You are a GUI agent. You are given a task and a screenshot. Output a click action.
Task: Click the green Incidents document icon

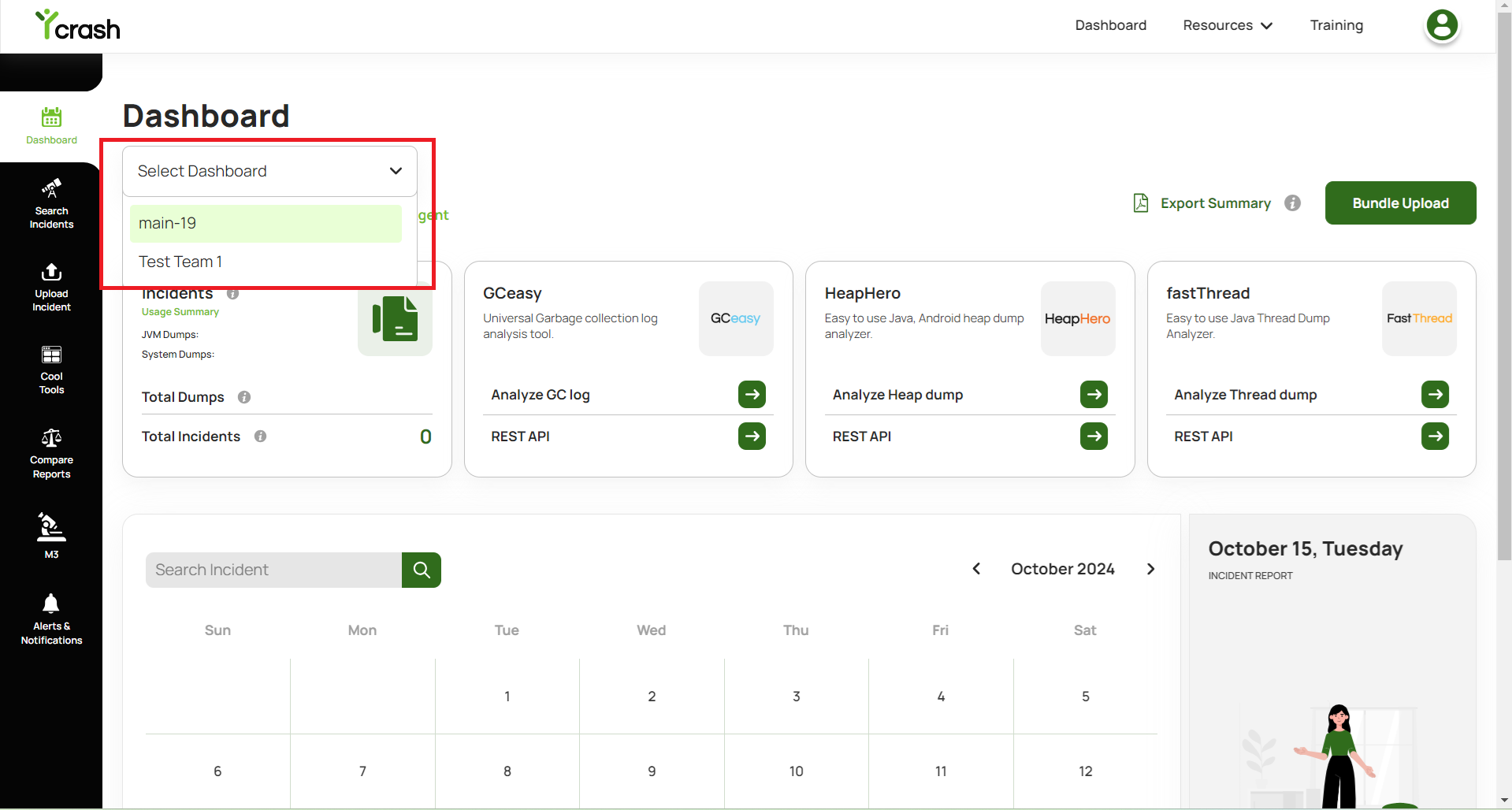click(395, 318)
